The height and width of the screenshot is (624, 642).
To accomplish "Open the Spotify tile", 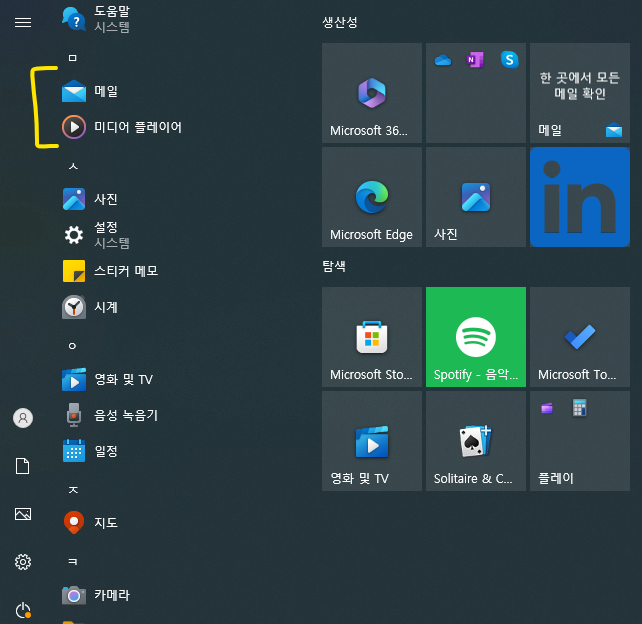I will tap(476, 337).
